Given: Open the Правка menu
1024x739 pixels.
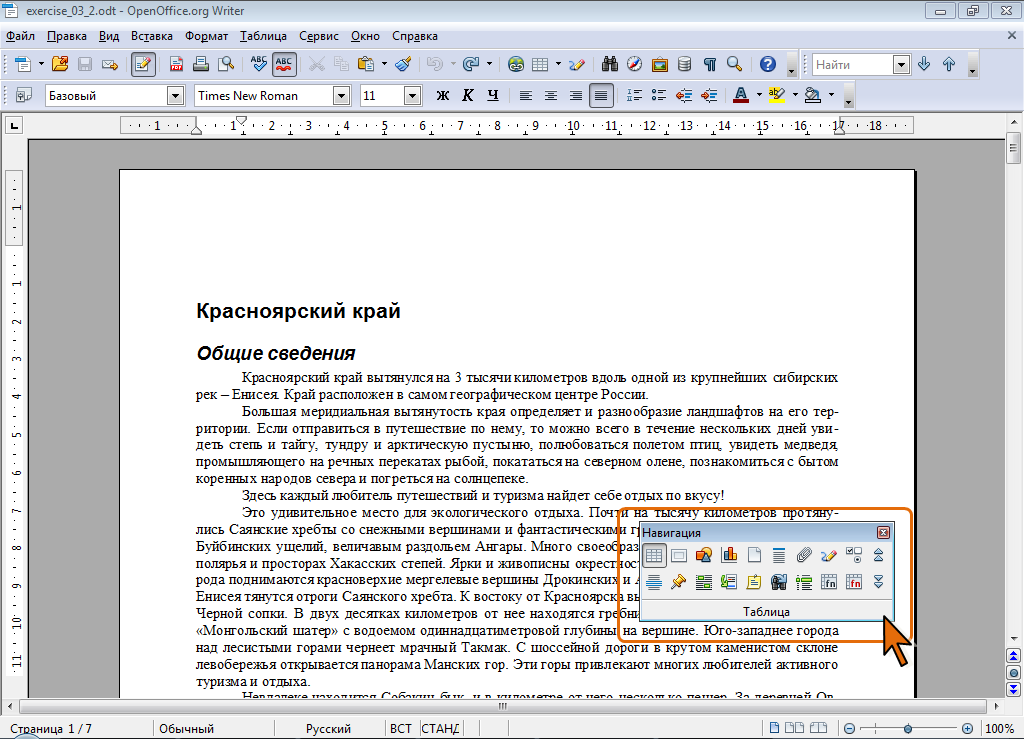Looking at the screenshot, I should click(x=67, y=36).
